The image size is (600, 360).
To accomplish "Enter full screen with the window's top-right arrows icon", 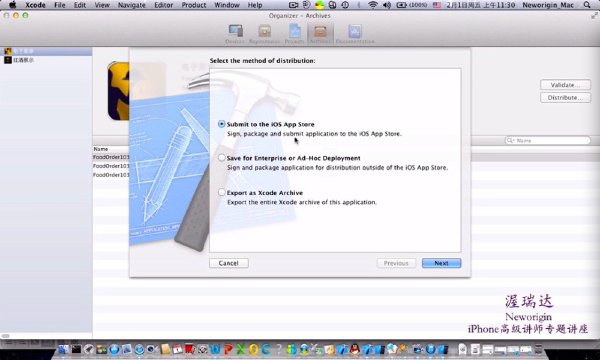I will pyautogui.click(x=594, y=15).
